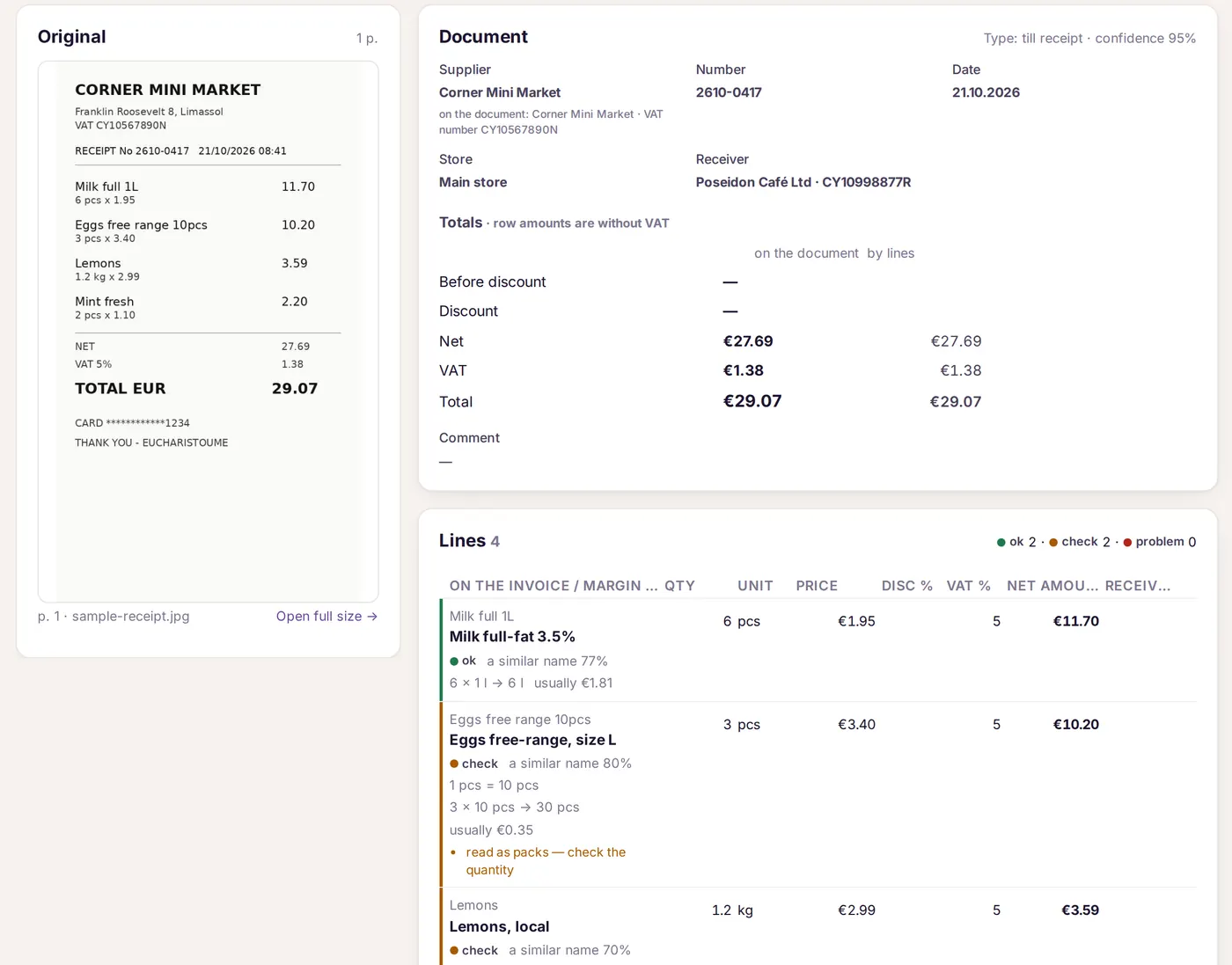Click the 'Type: till receipt' confidence label
The image size is (1232, 965).
point(1089,39)
